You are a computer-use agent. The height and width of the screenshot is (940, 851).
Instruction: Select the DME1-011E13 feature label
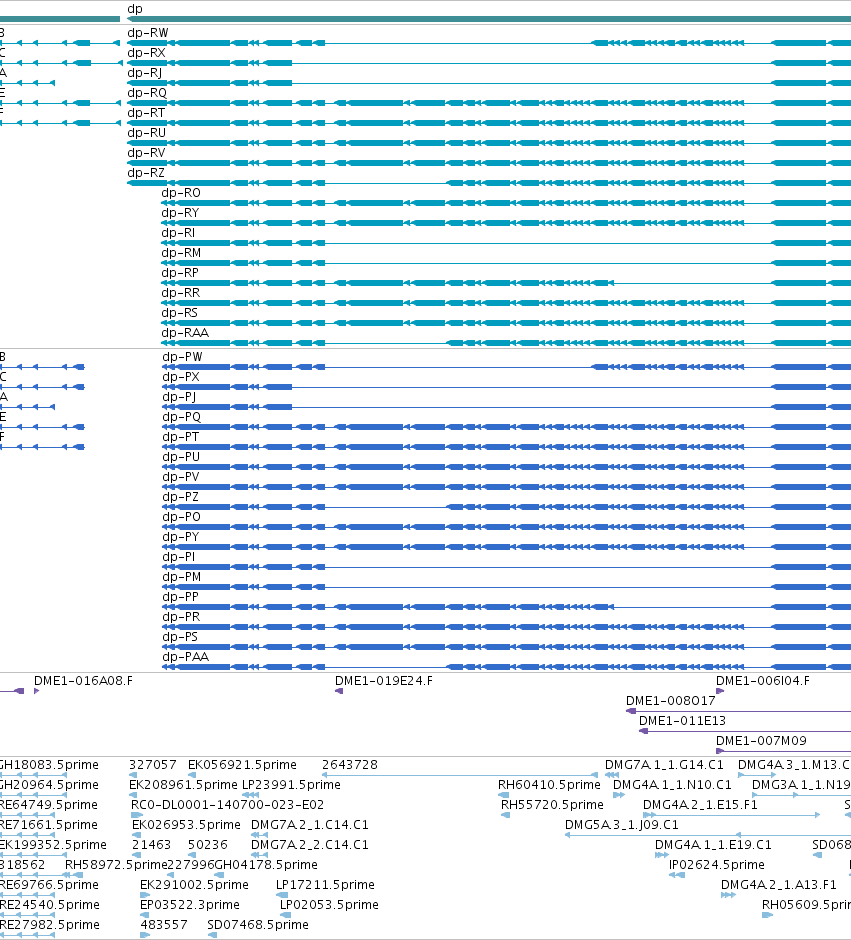click(683, 721)
